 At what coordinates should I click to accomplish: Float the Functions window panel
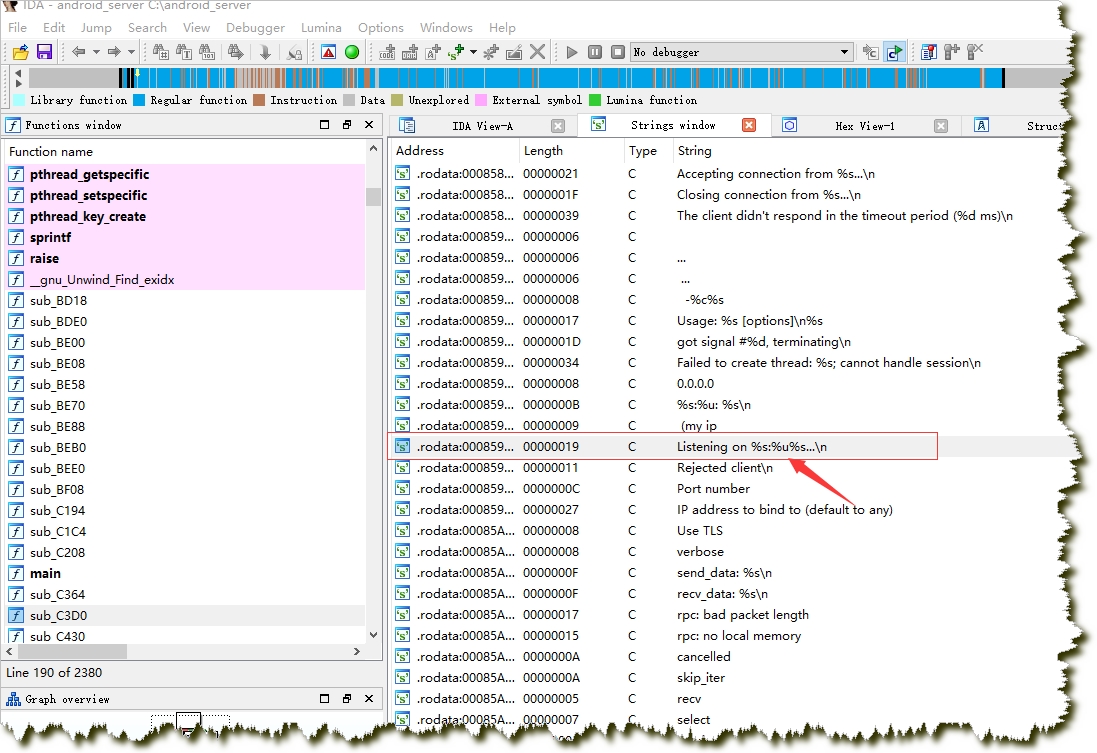(347, 125)
